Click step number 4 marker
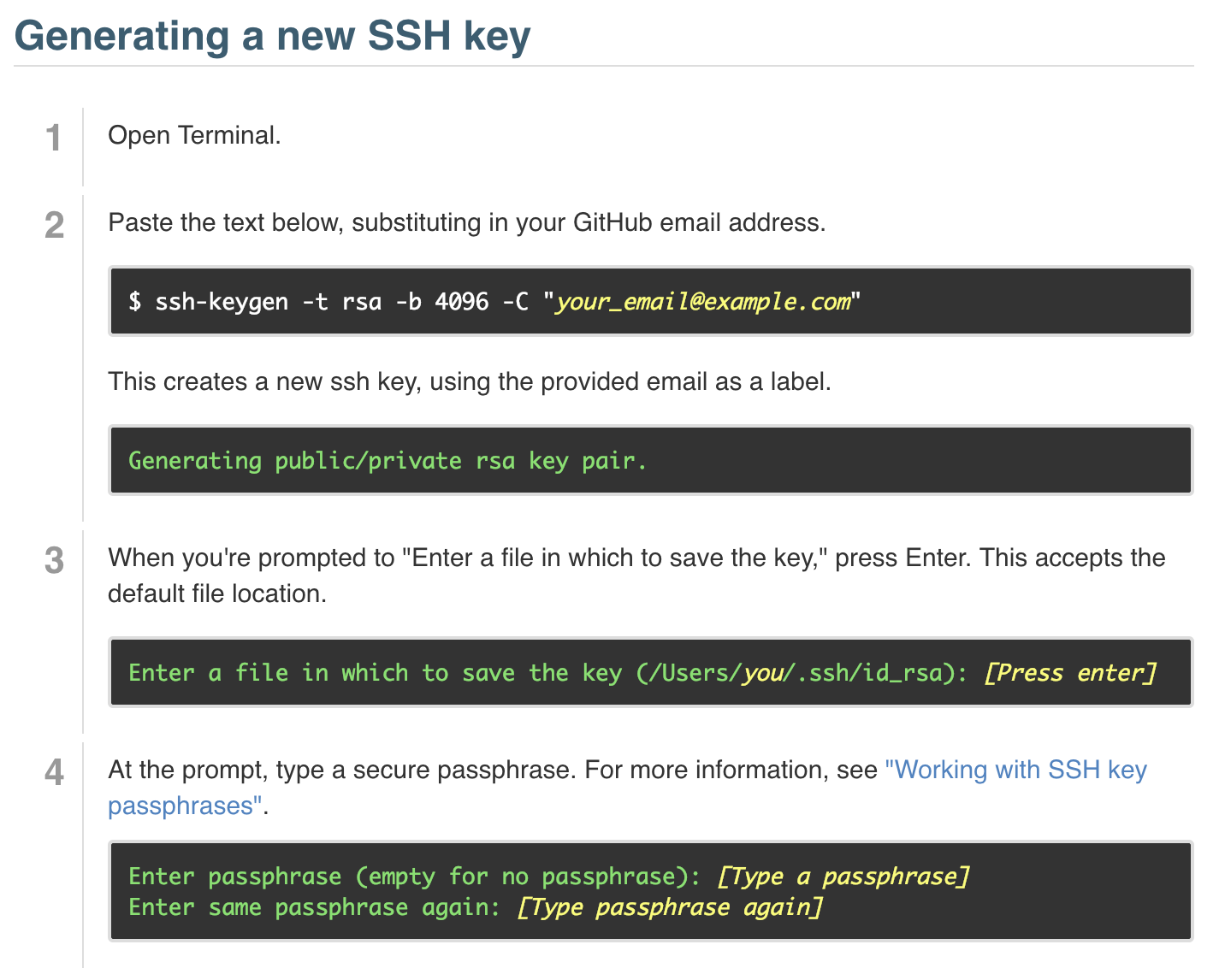This screenshot has height=980, width=1225. (x=54, y=772)
